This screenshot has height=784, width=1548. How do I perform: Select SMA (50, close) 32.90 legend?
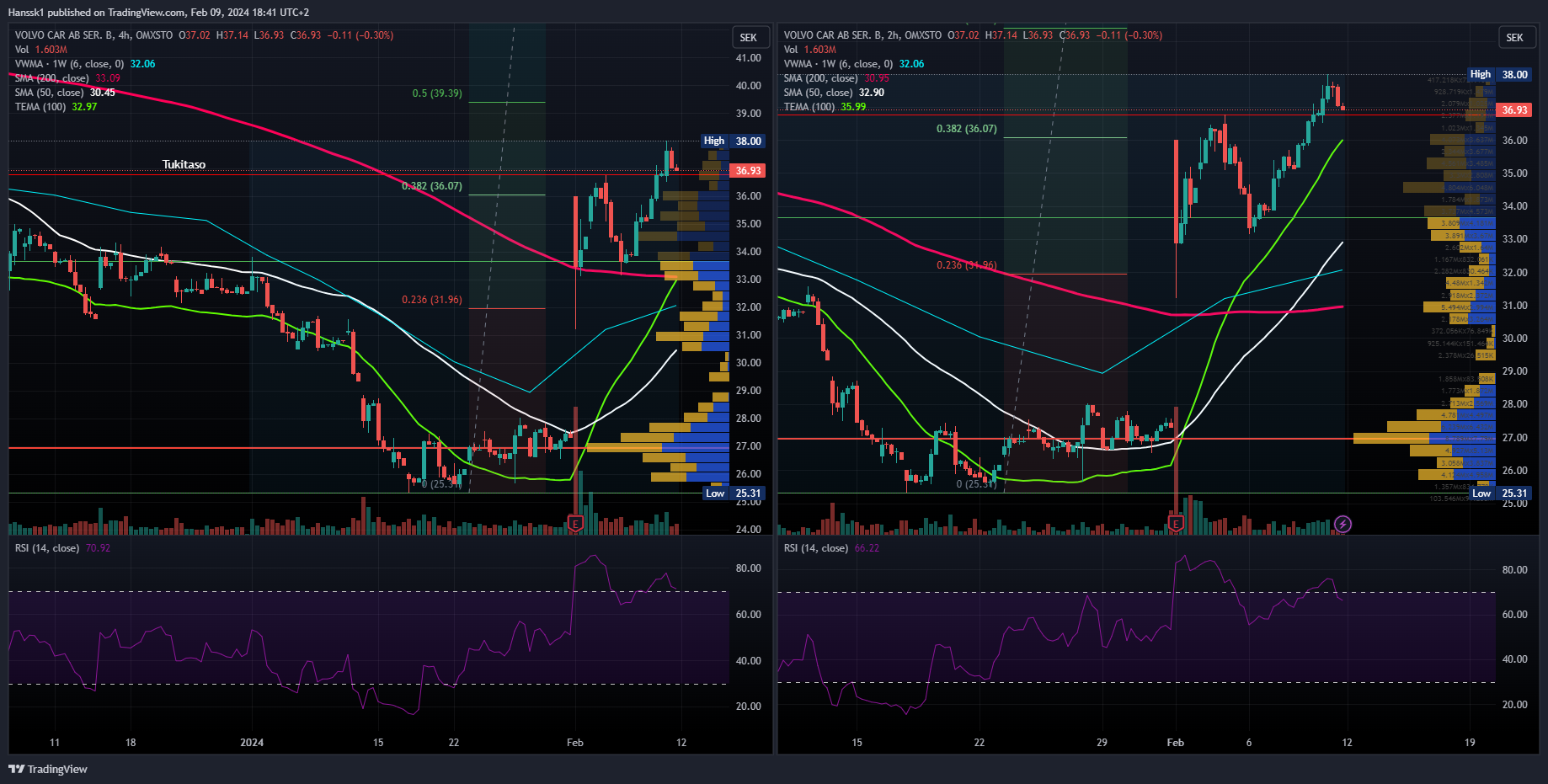tap(834, 93)
